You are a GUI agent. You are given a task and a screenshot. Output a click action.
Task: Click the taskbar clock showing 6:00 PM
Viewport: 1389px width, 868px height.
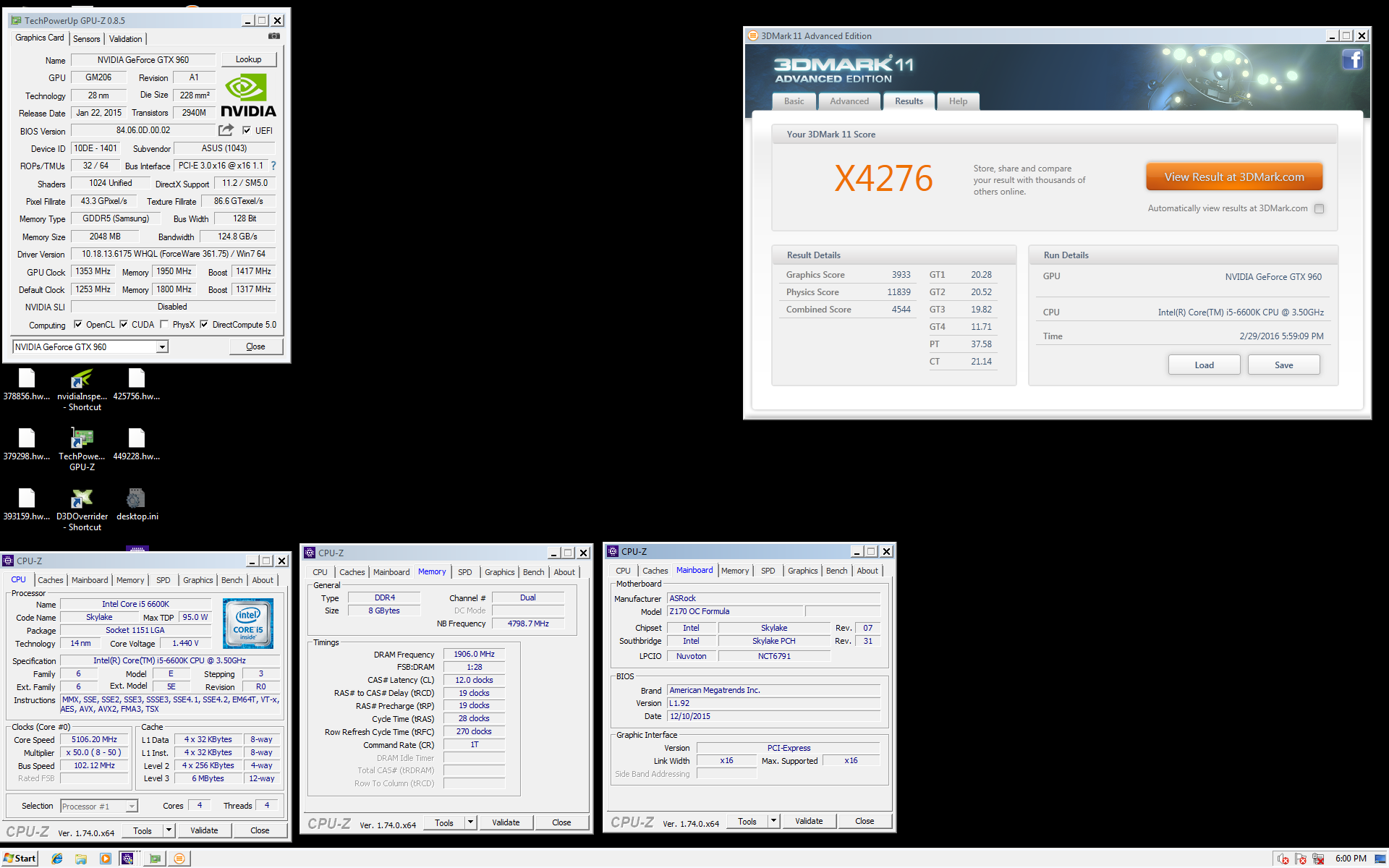[x=1351, y=859]
